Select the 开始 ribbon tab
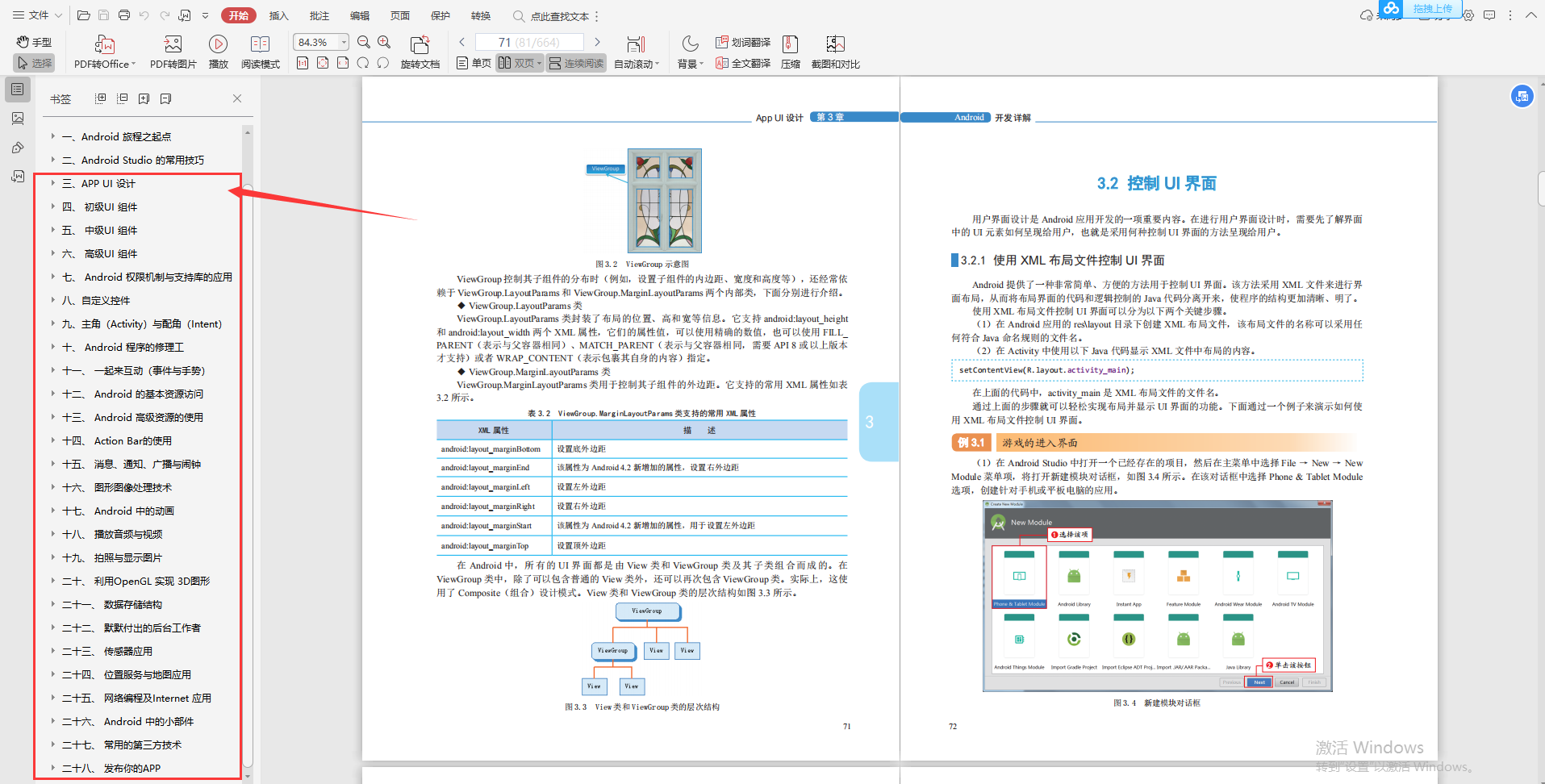Viewport: 1545px width, 784px height. coord(238,15)
